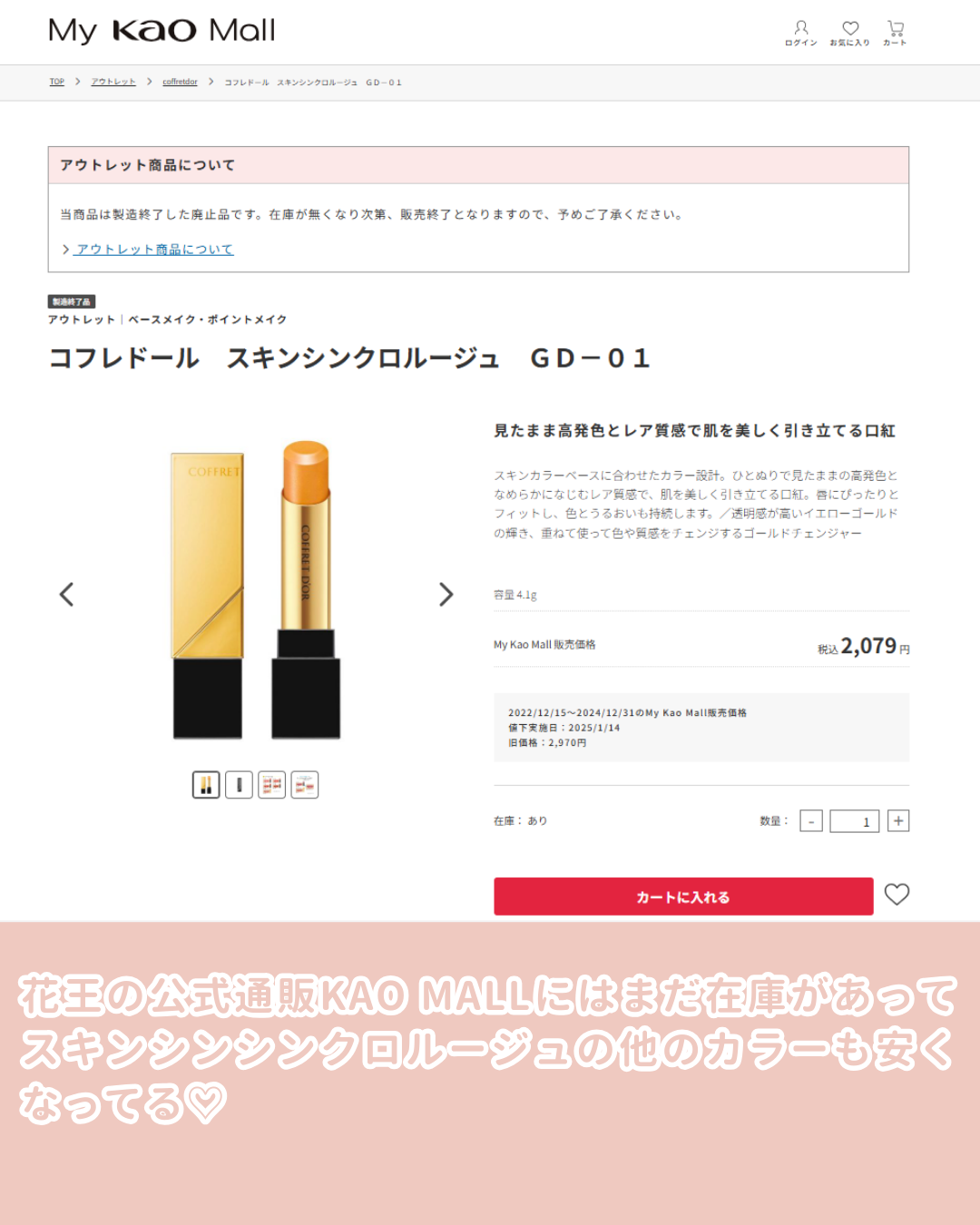Go to TOP breadcrumb link

tap(56, 82)
